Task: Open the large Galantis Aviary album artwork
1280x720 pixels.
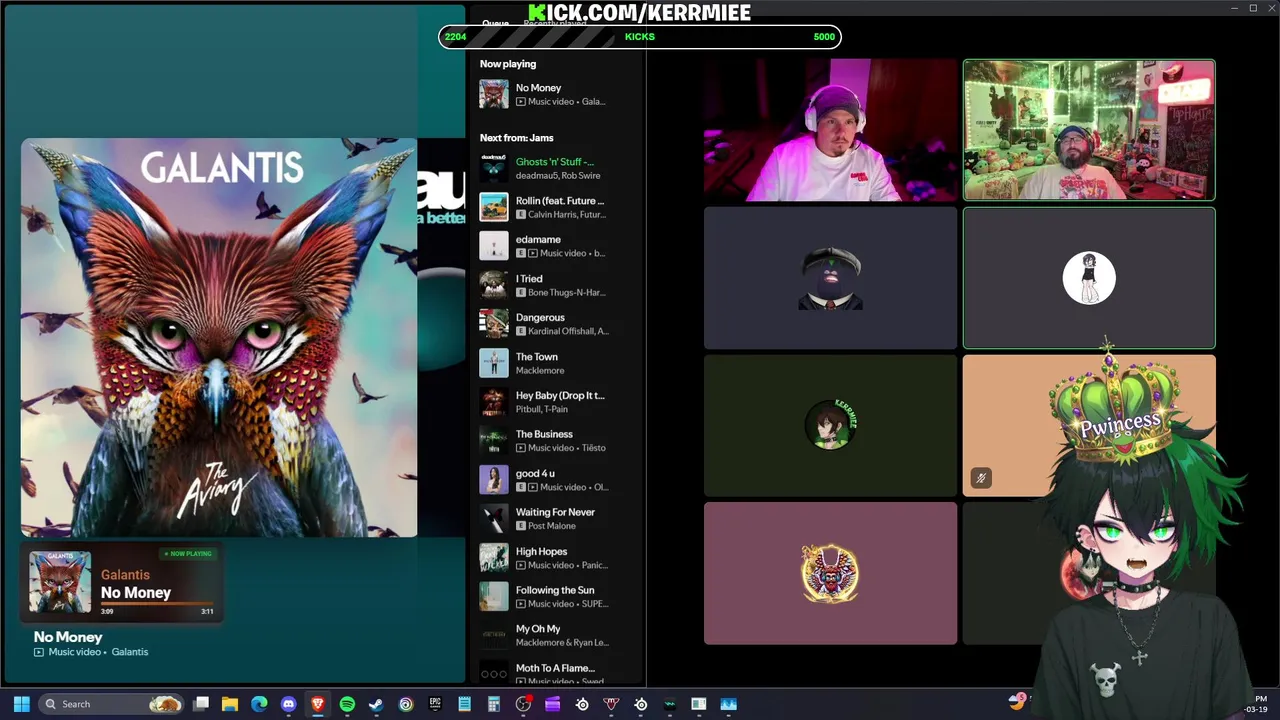Action: pos(219,338)
